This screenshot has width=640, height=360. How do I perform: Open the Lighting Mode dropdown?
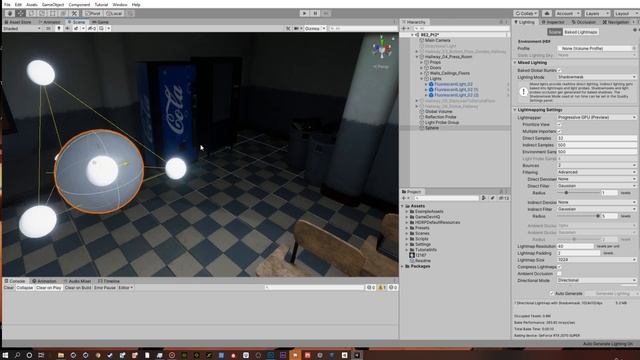[597, 77]
